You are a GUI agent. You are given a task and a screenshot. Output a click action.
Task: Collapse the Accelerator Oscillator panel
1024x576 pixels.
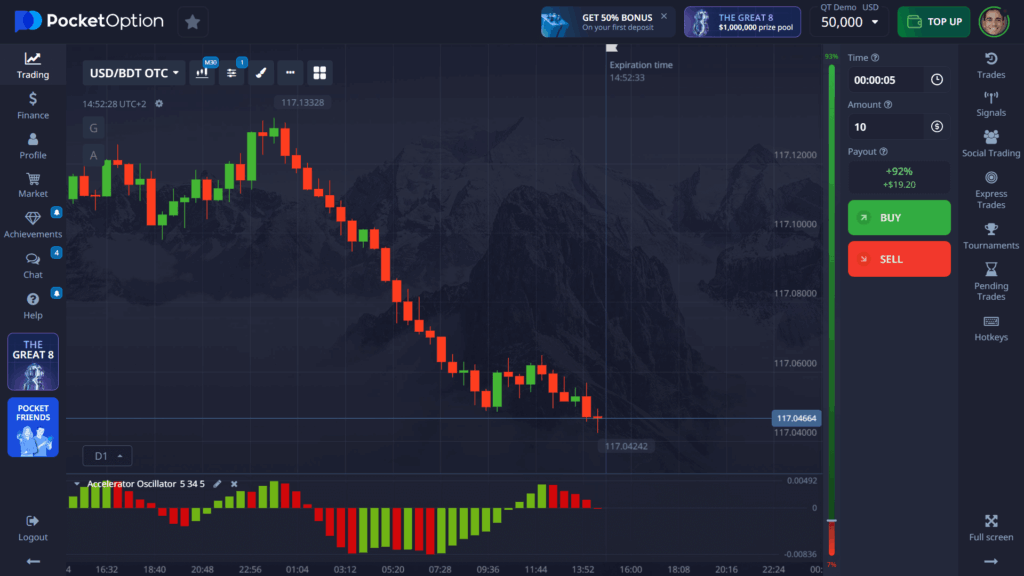pos(77,483)
